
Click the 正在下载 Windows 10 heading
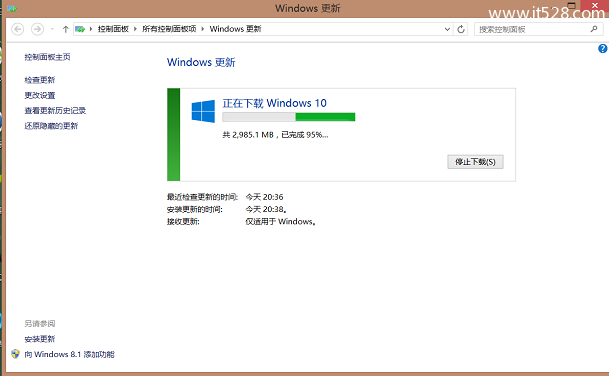pyautogui.click(x=274, y=103)
